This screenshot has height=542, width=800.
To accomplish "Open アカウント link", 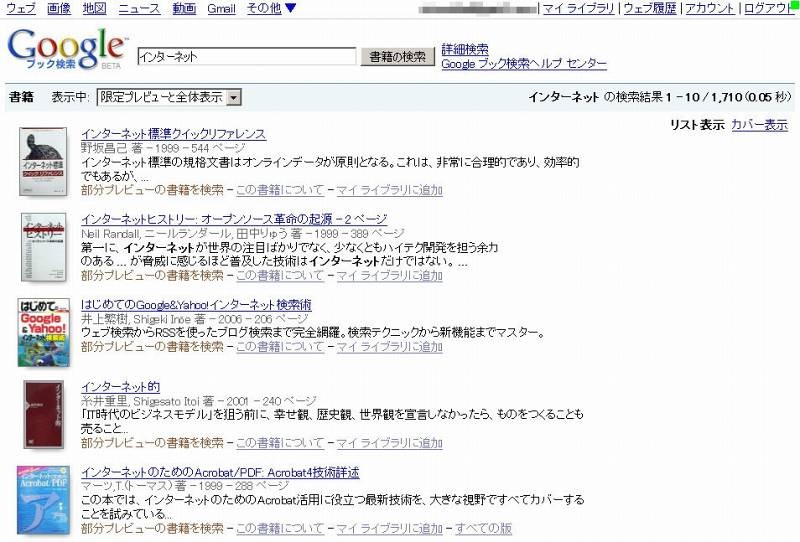I will (710, 8).
